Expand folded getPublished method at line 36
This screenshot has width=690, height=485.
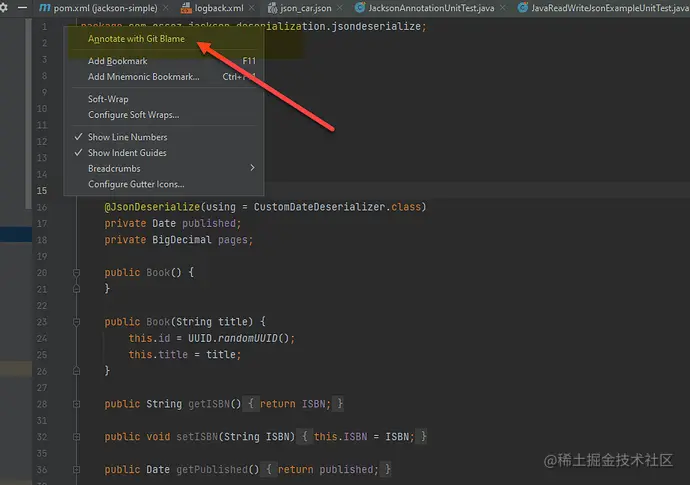point(76,470)
